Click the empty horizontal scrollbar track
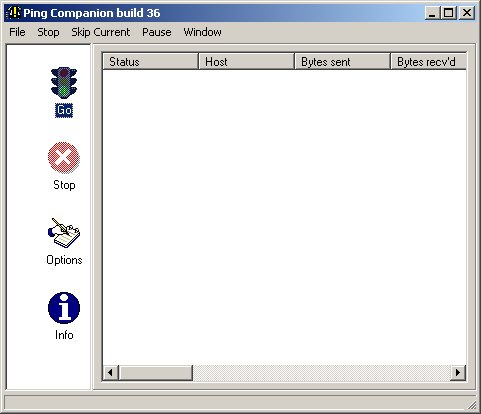 click(322, 372)
